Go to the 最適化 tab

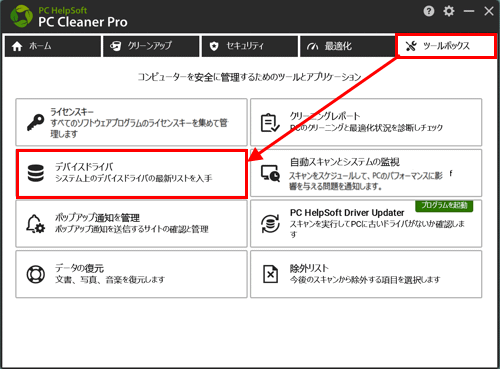348,46
